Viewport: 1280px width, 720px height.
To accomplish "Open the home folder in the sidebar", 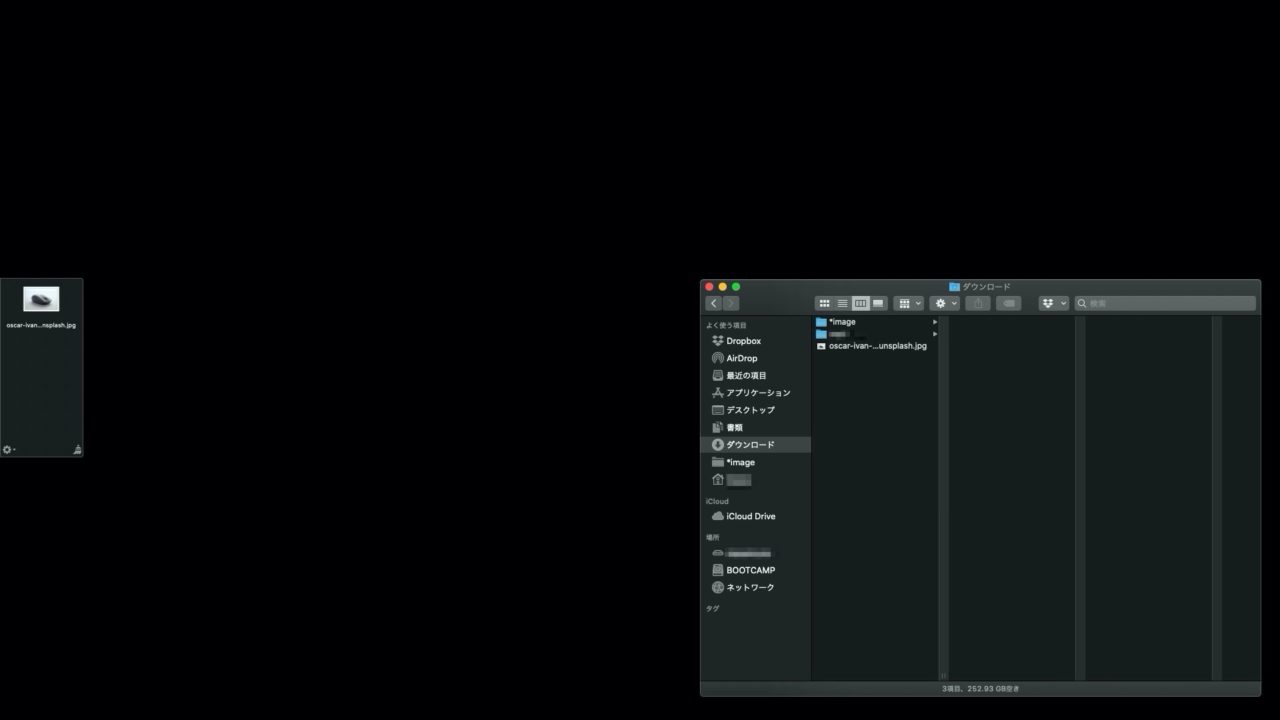I will tap(755, 480).
